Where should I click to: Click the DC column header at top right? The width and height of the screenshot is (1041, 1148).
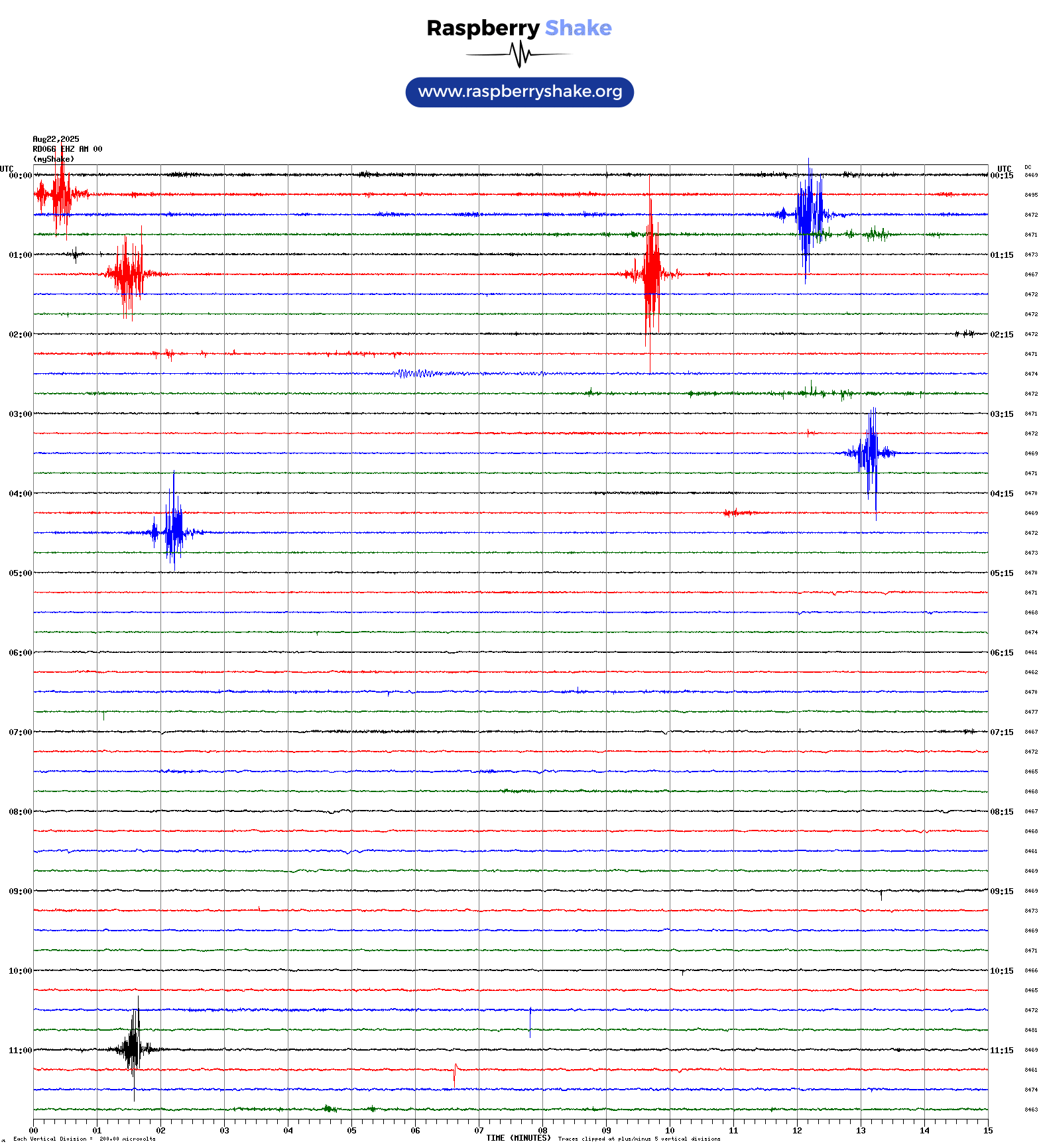point(1027,167)
